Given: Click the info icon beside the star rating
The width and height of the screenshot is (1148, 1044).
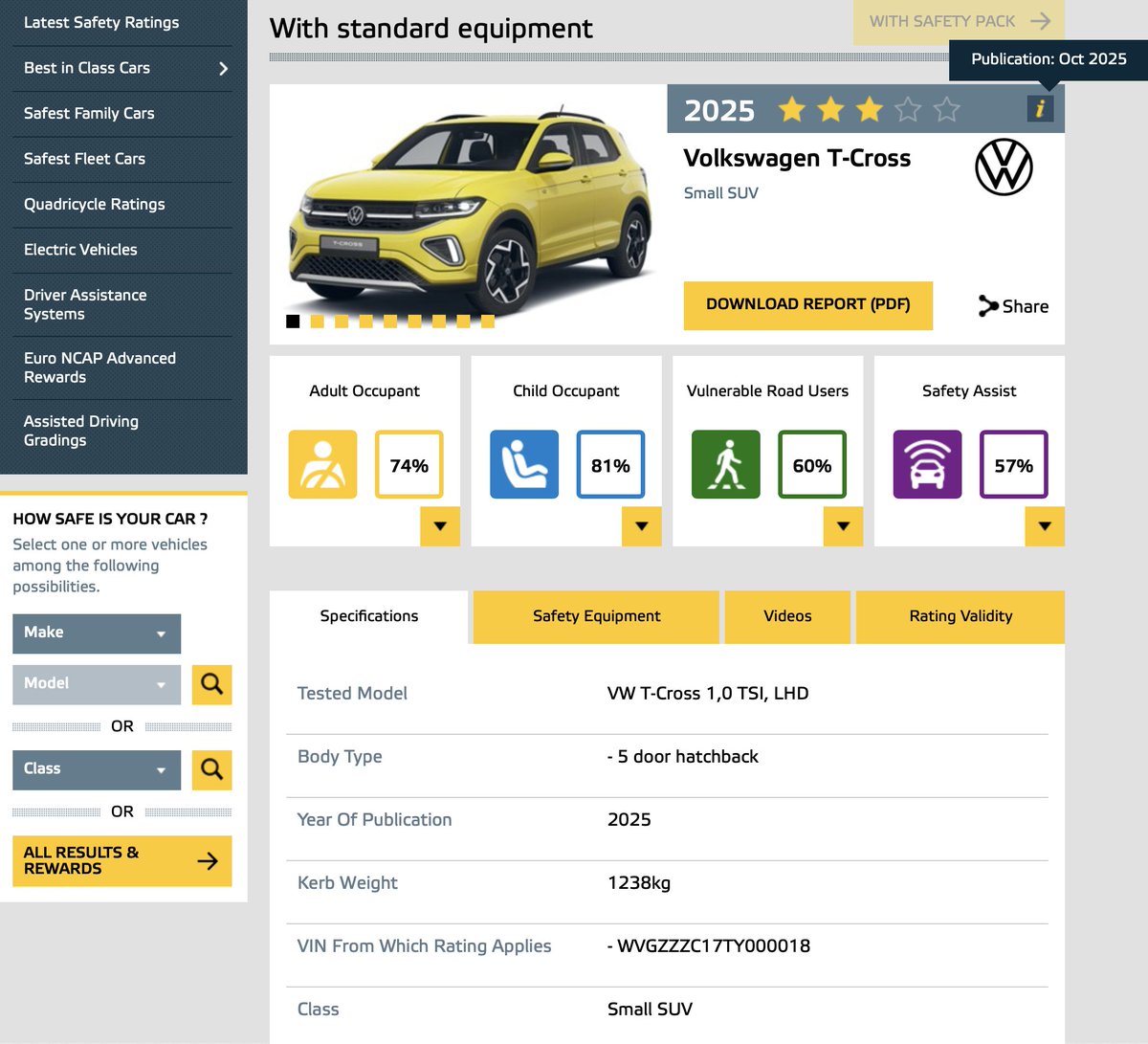Looking at the screenshot, I should click(1040, 108).
